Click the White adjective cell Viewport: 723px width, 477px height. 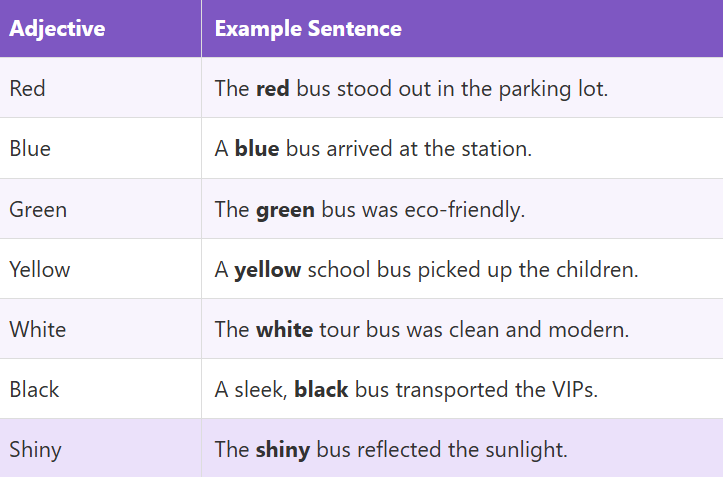click(36, 329)
